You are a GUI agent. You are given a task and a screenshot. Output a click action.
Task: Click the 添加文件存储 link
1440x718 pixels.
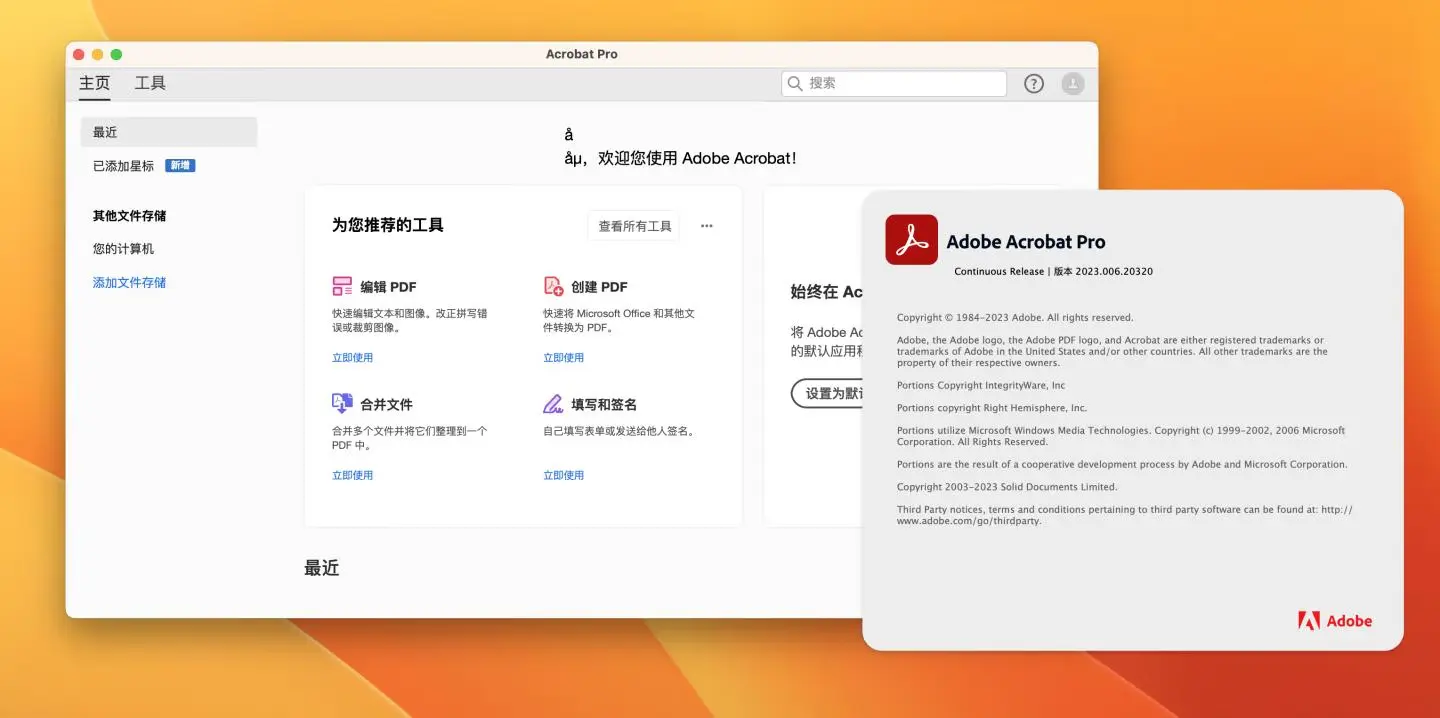(130, 283)
